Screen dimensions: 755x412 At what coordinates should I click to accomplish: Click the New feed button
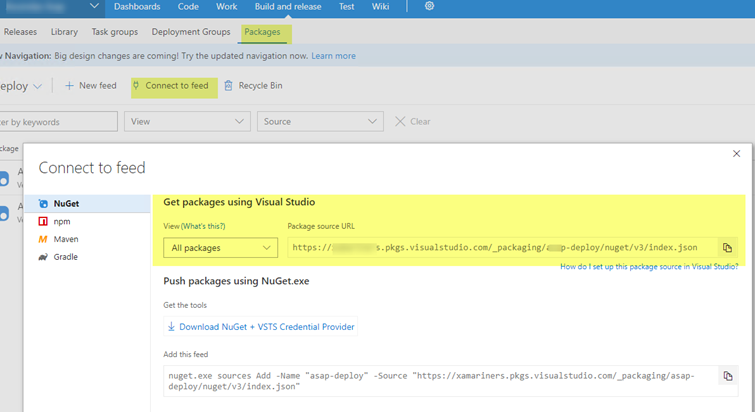[x=91, y=86]
